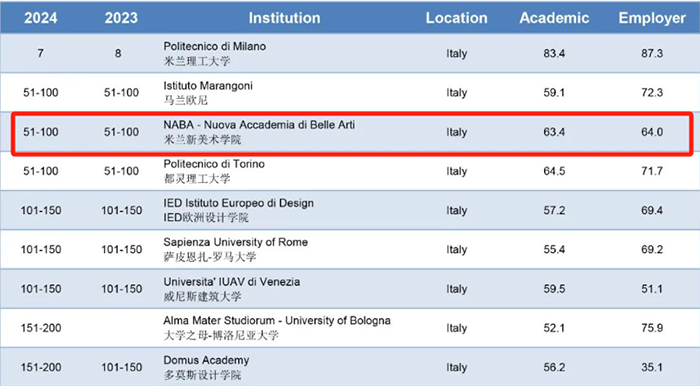Select the 2024 rank 7 cell
The width and height of the screenshot is (700, 386).
coord(41,54)
